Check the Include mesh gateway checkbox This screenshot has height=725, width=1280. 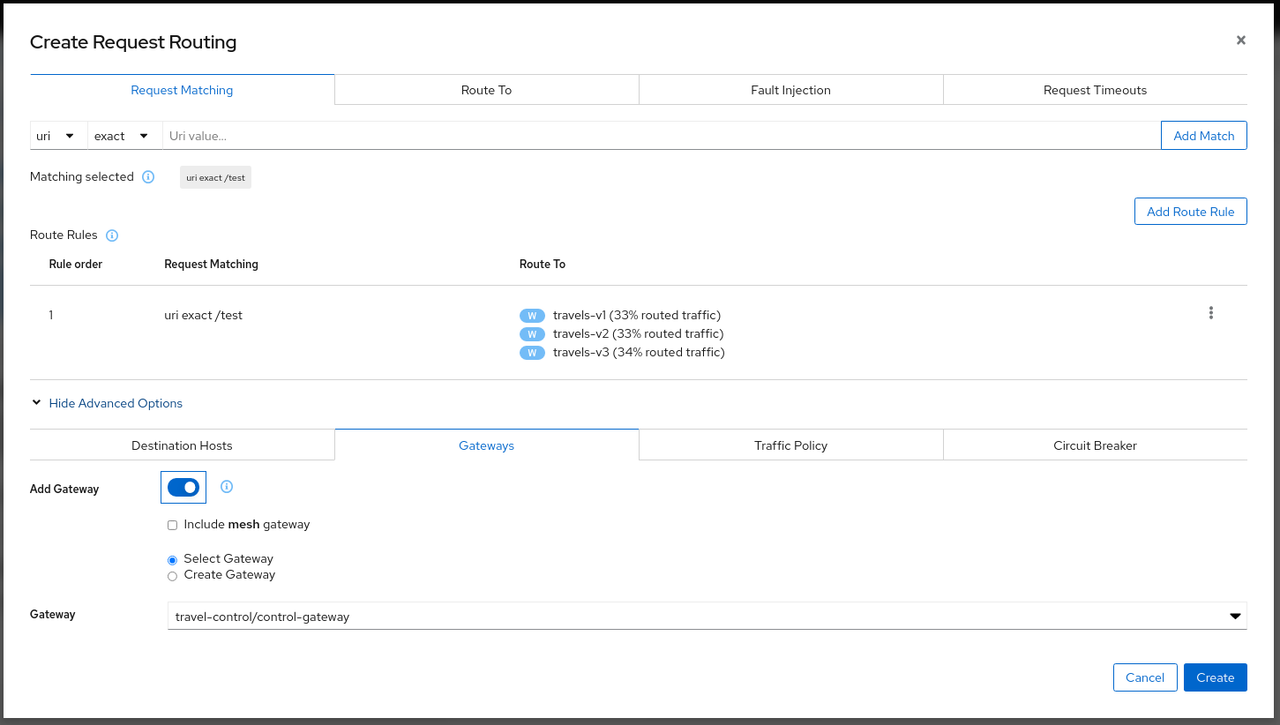click(x=172, y=524)
